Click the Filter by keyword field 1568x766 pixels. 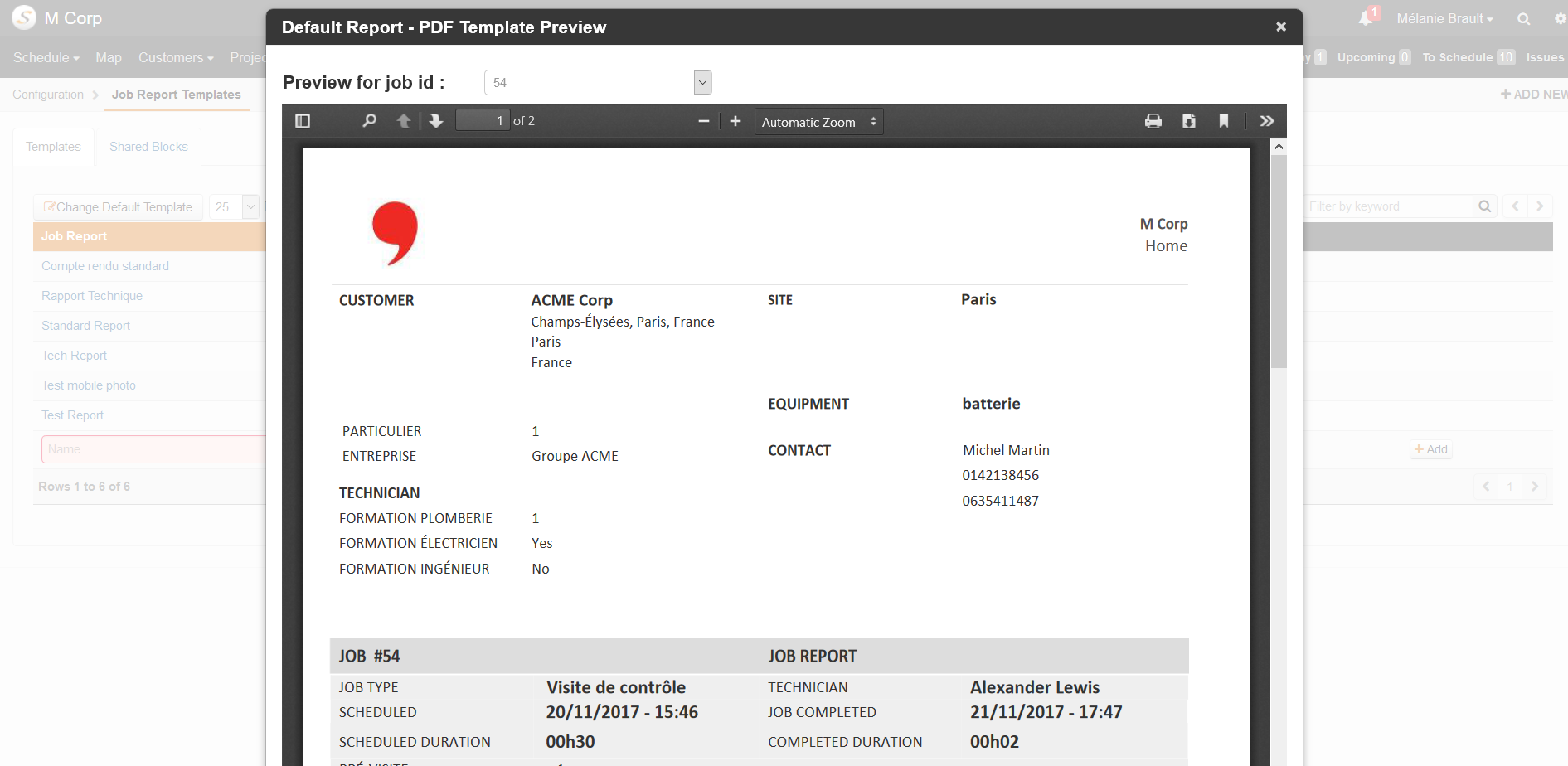click(x=1387, y=206)
